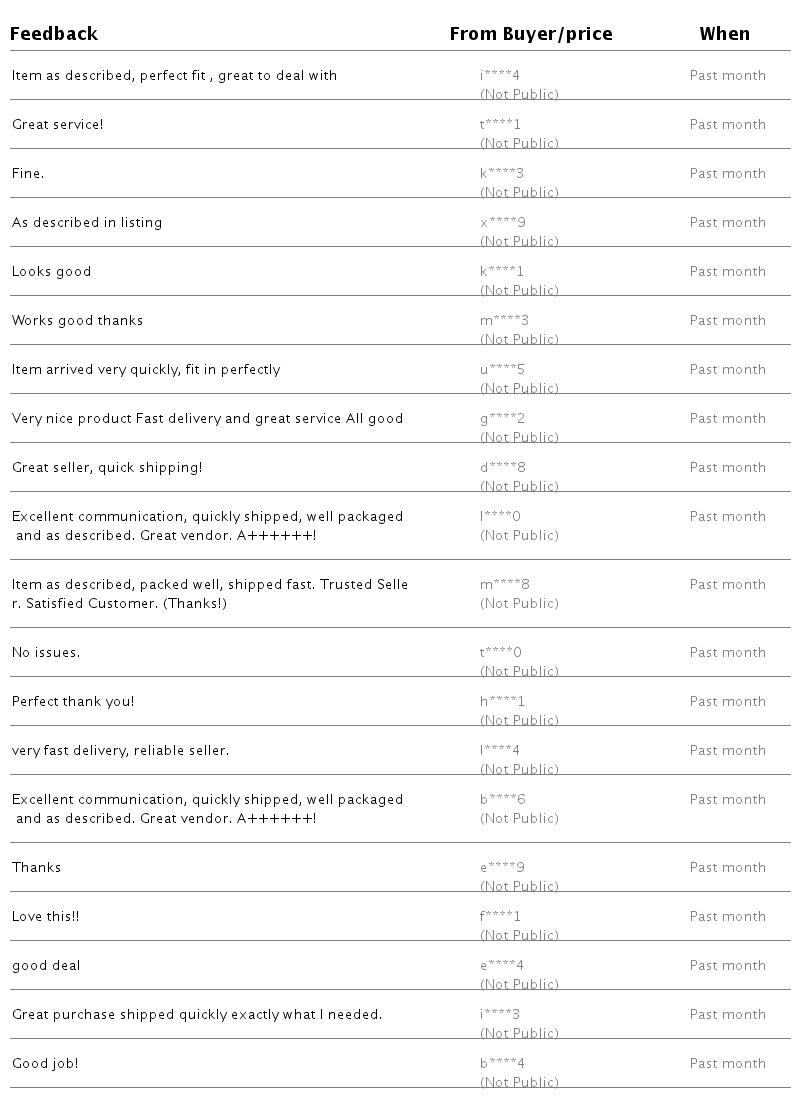Select buyer h****1 beside Perfect thank you
Viewport: 800px width, 1107px height.
502,702
